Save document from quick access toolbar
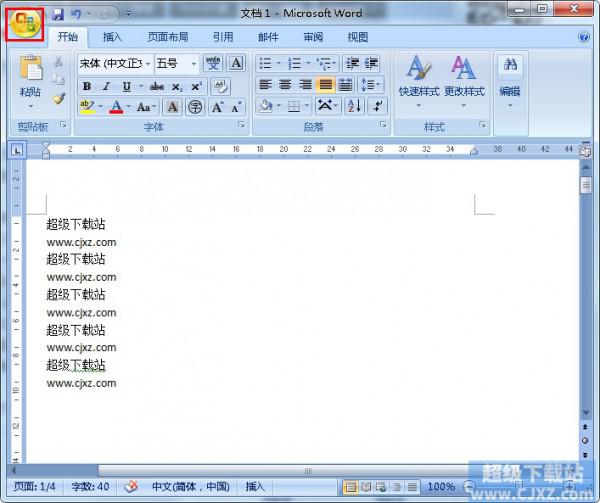Viewport: 600px width, 503px height. point(58,14)
